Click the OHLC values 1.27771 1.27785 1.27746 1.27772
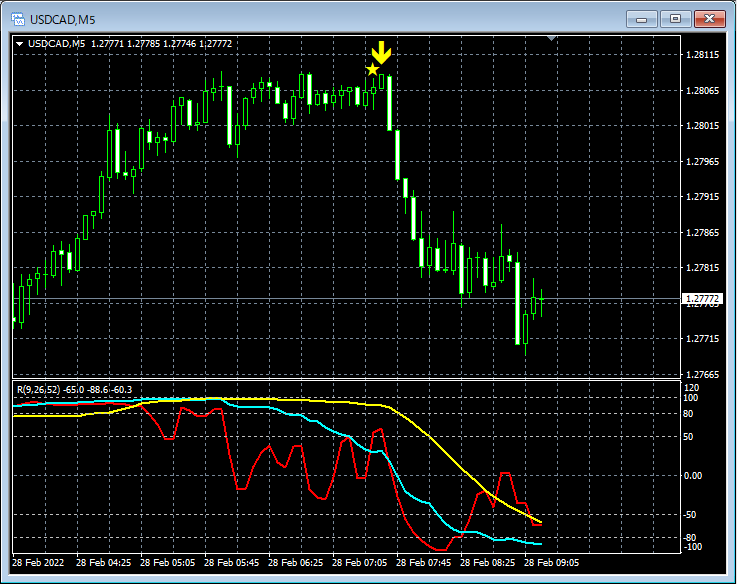 [161, 44]
